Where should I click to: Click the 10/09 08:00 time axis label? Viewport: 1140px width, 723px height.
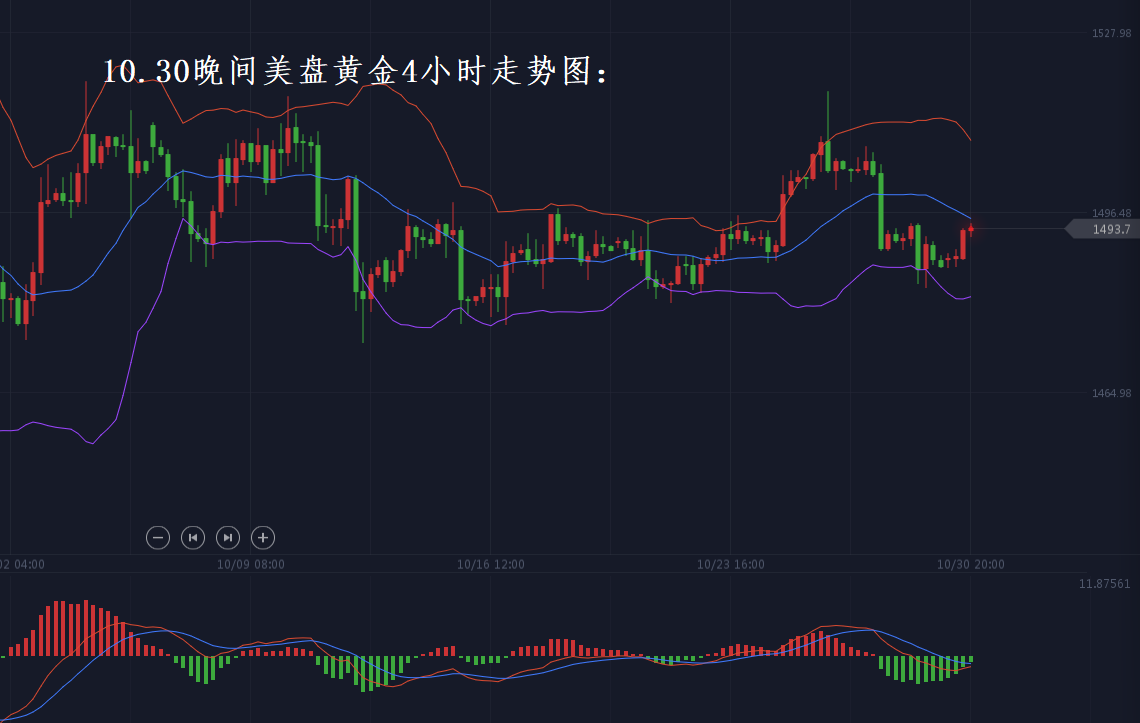point(250,564)
